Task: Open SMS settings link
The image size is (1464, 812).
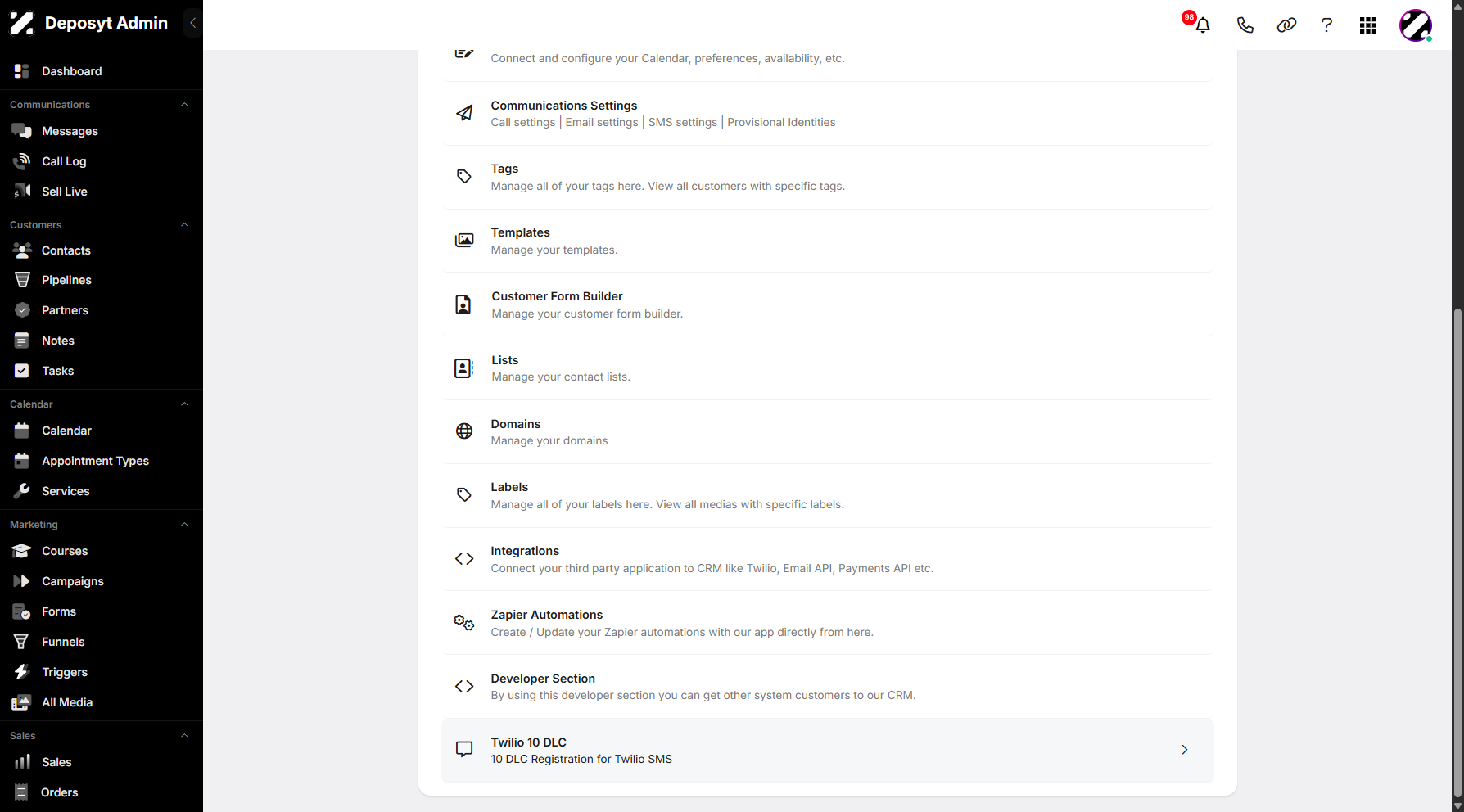Action: click(x=683, y=122)
